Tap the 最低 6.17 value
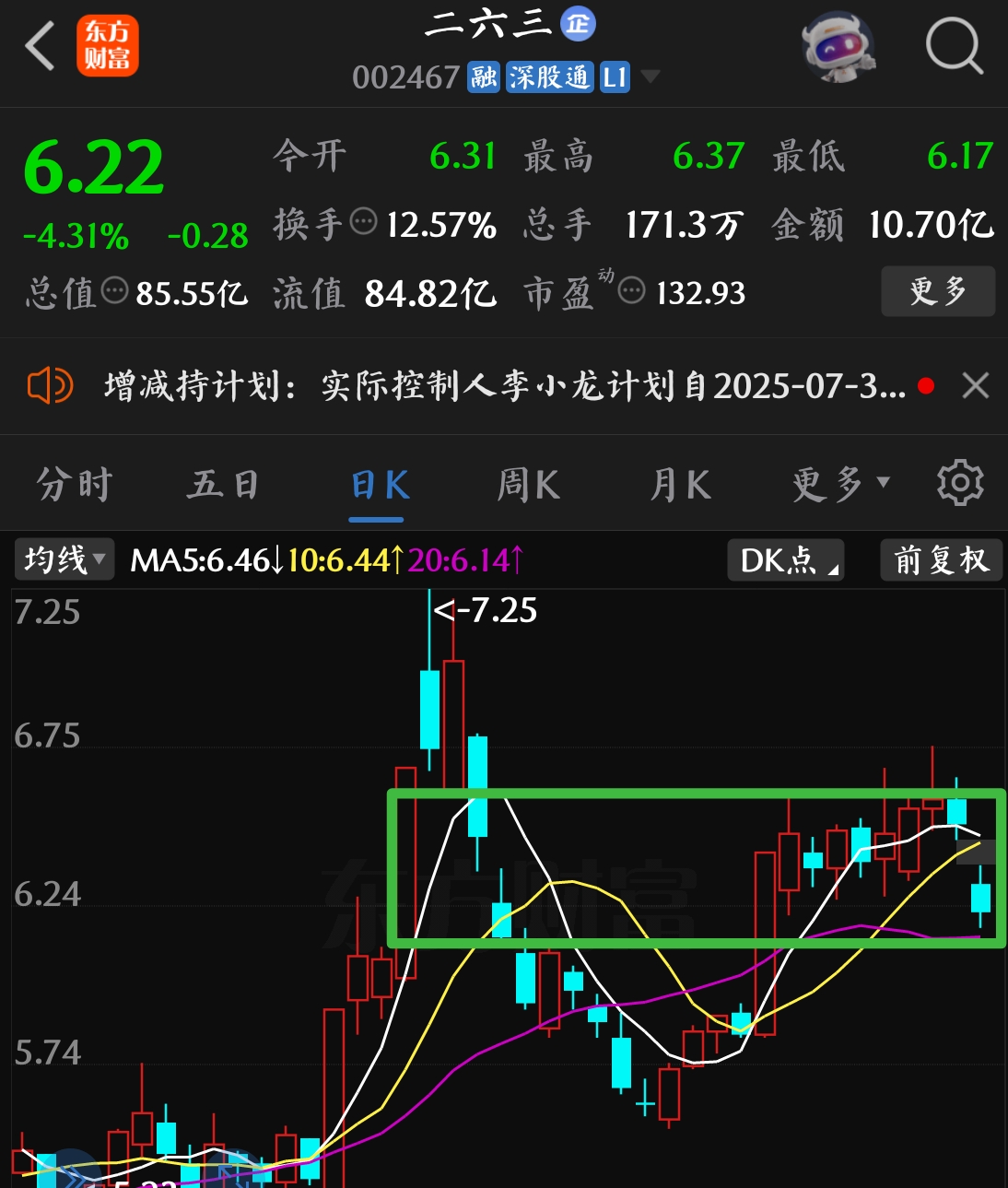 point(960,156)
